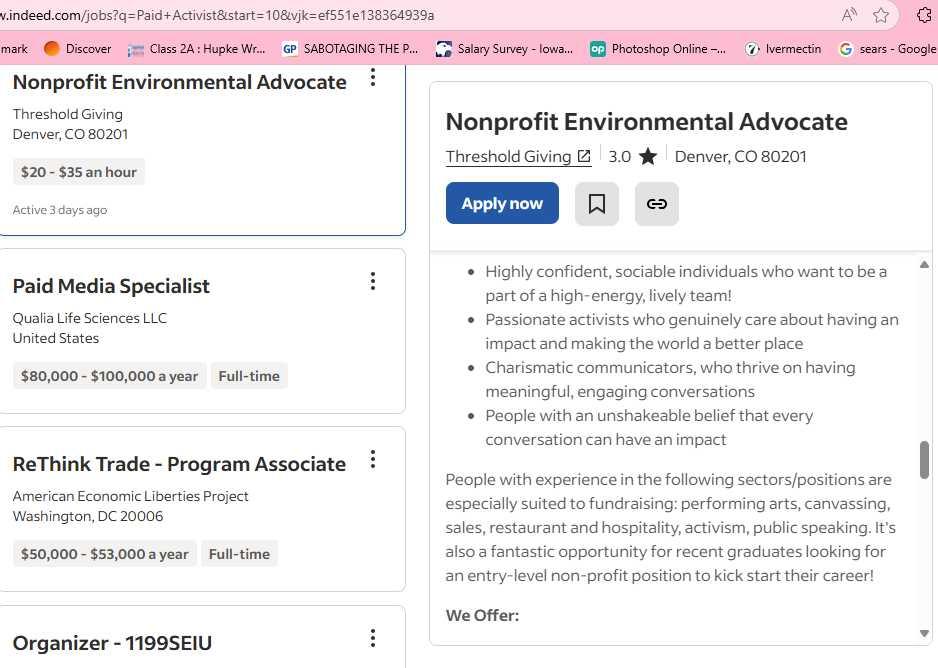Click Washington, DC 20006 location text
Screen dimensions: 938x668
coord(88,517)
